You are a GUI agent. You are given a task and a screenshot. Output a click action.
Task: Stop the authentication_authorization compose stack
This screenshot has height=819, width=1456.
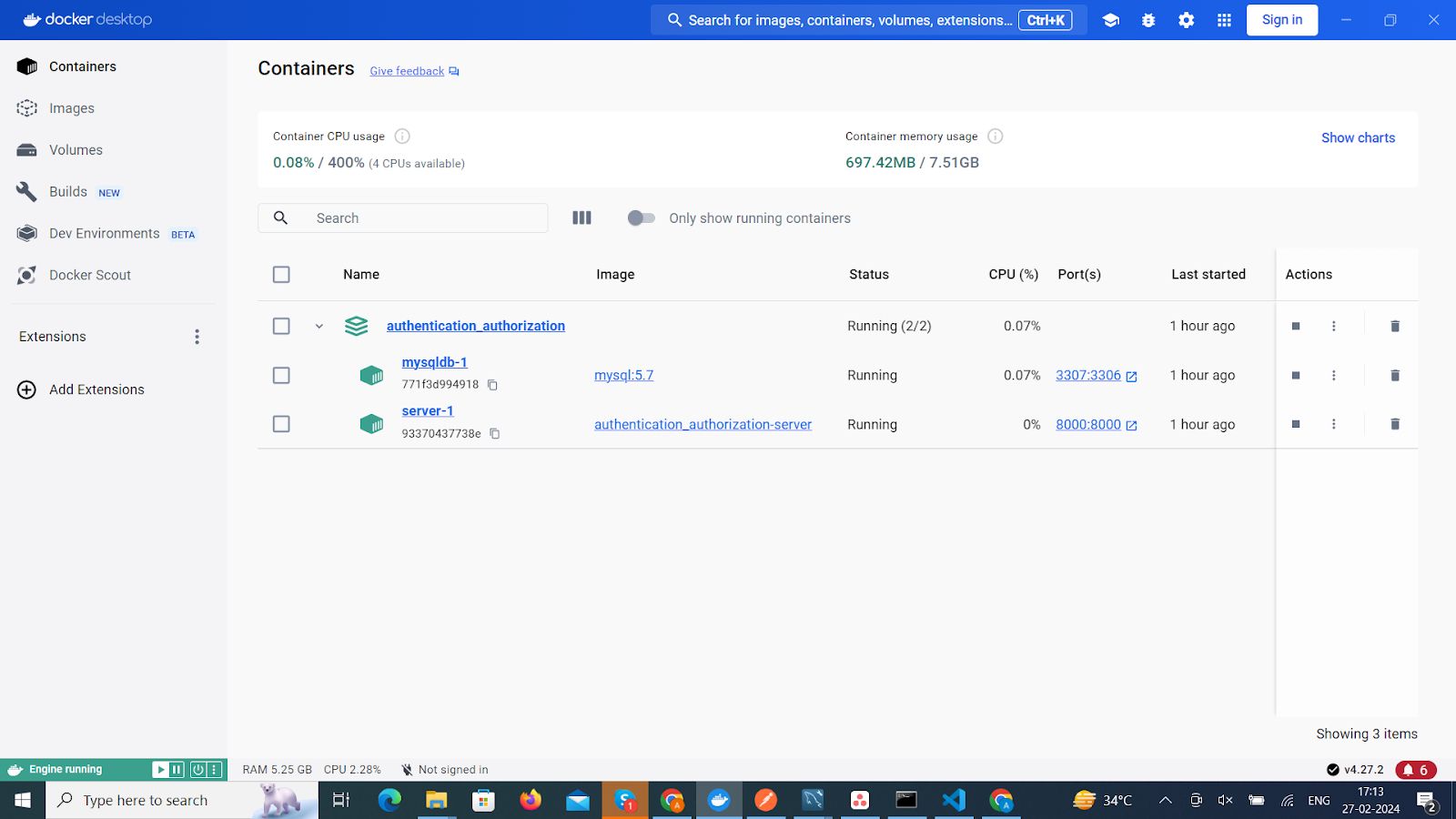click(1296, 326)
